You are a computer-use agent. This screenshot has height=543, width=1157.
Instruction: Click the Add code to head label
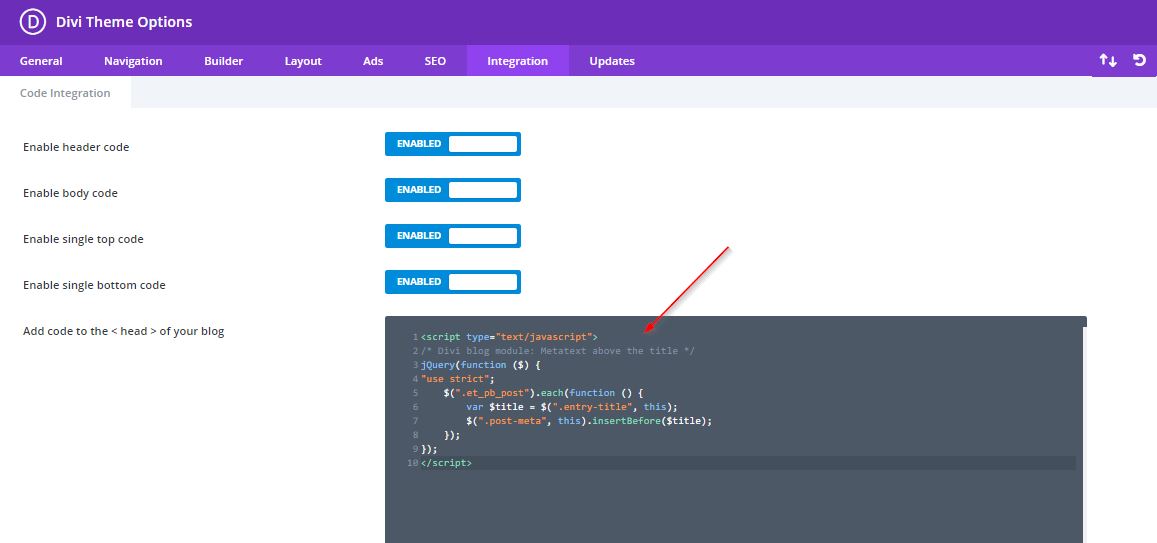(123, 331)
